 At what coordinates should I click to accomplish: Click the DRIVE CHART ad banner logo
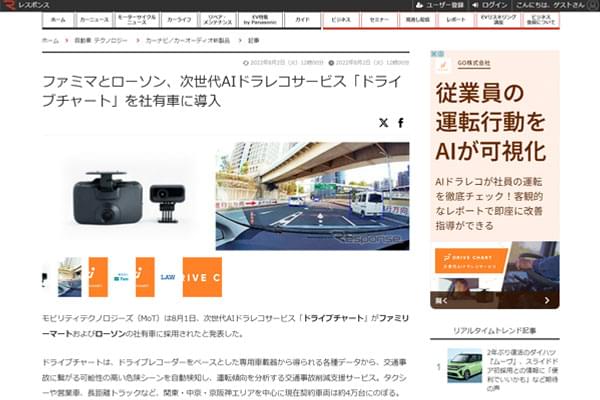471,261
